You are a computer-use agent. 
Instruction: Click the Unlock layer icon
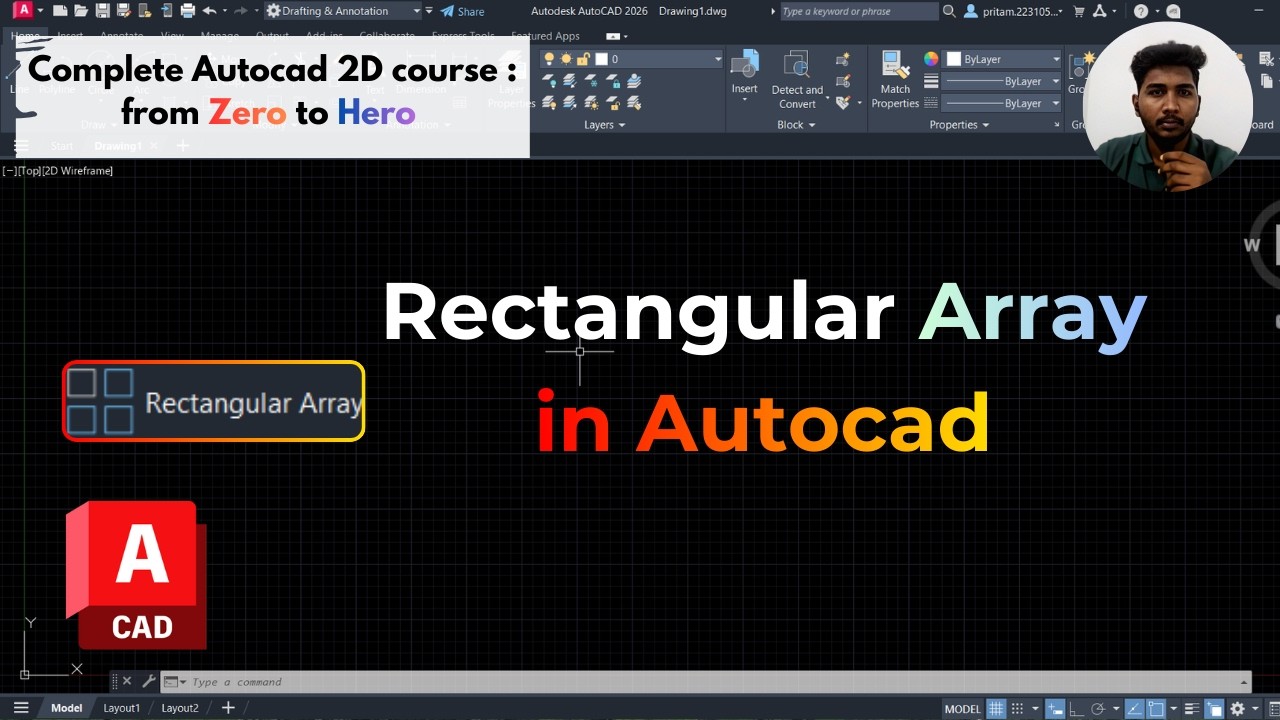(x=613, y=103)
